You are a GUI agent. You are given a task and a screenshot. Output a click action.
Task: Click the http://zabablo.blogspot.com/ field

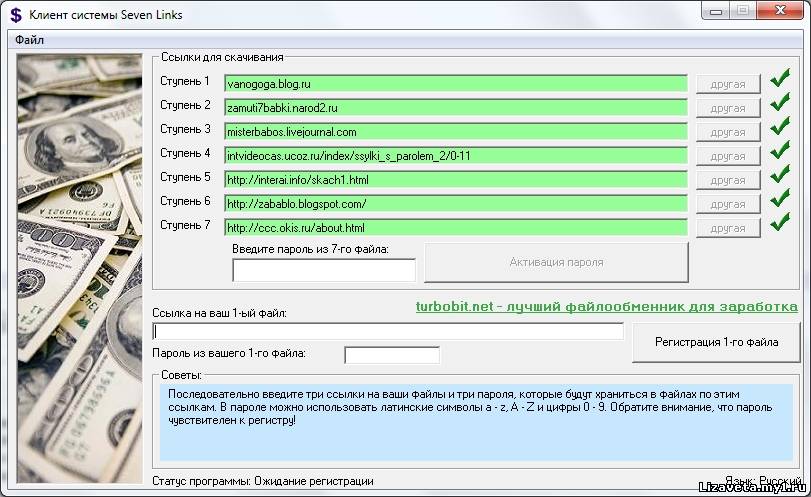tap(455, 203)
